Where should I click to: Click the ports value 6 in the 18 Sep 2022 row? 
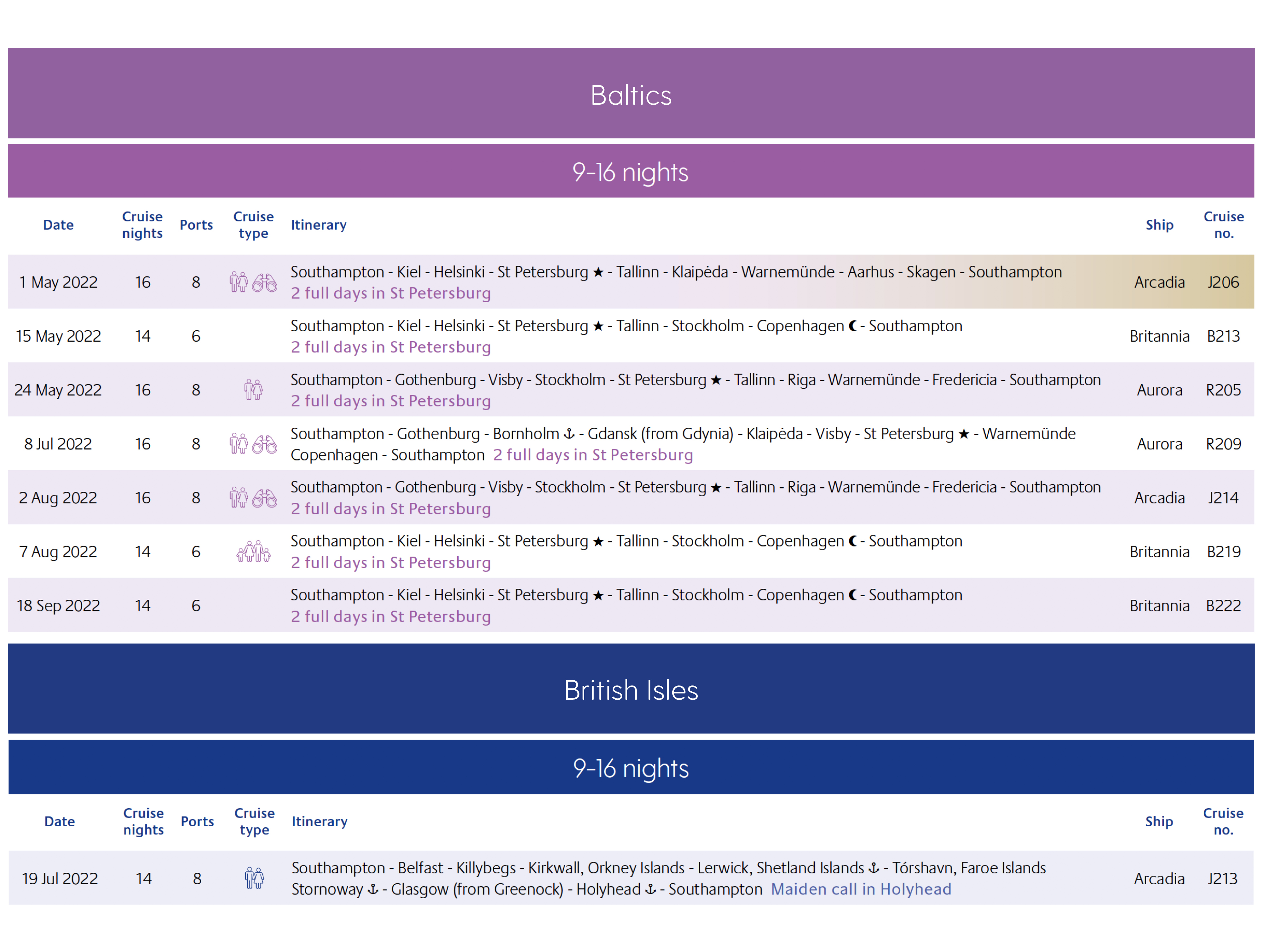point(196,606)
